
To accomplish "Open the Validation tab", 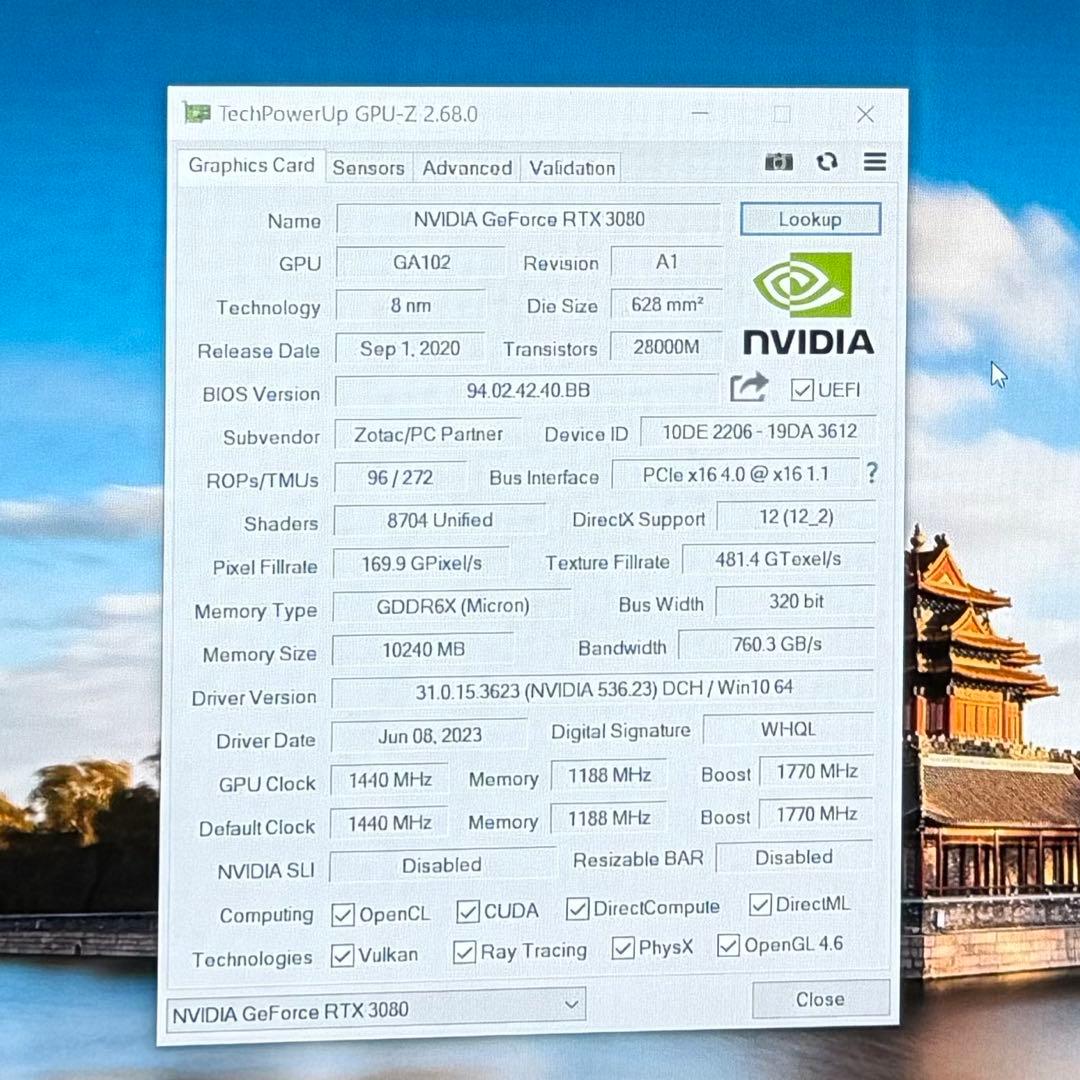I will tap(572, 168).
